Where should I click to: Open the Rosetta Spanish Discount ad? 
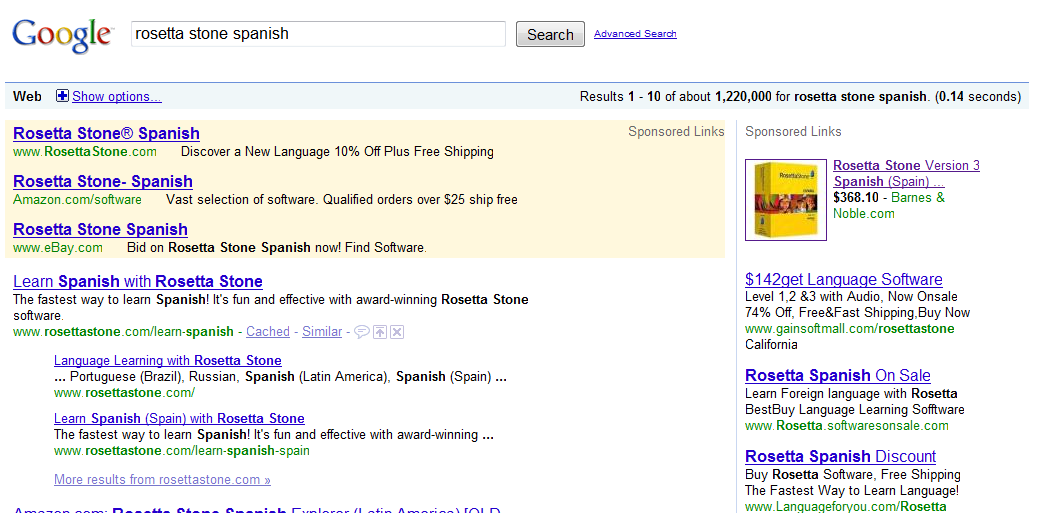tap(840, 456)
